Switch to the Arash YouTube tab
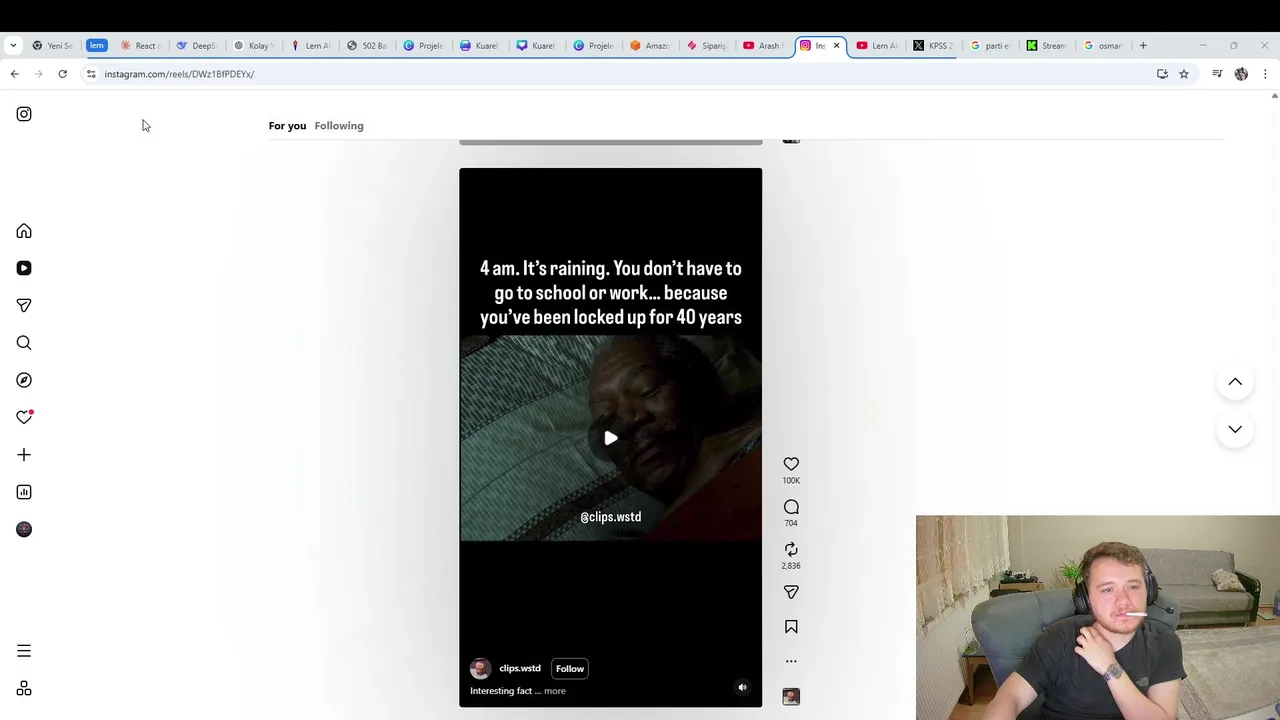This screenshot has width=1280, height=720. (764, 45)
